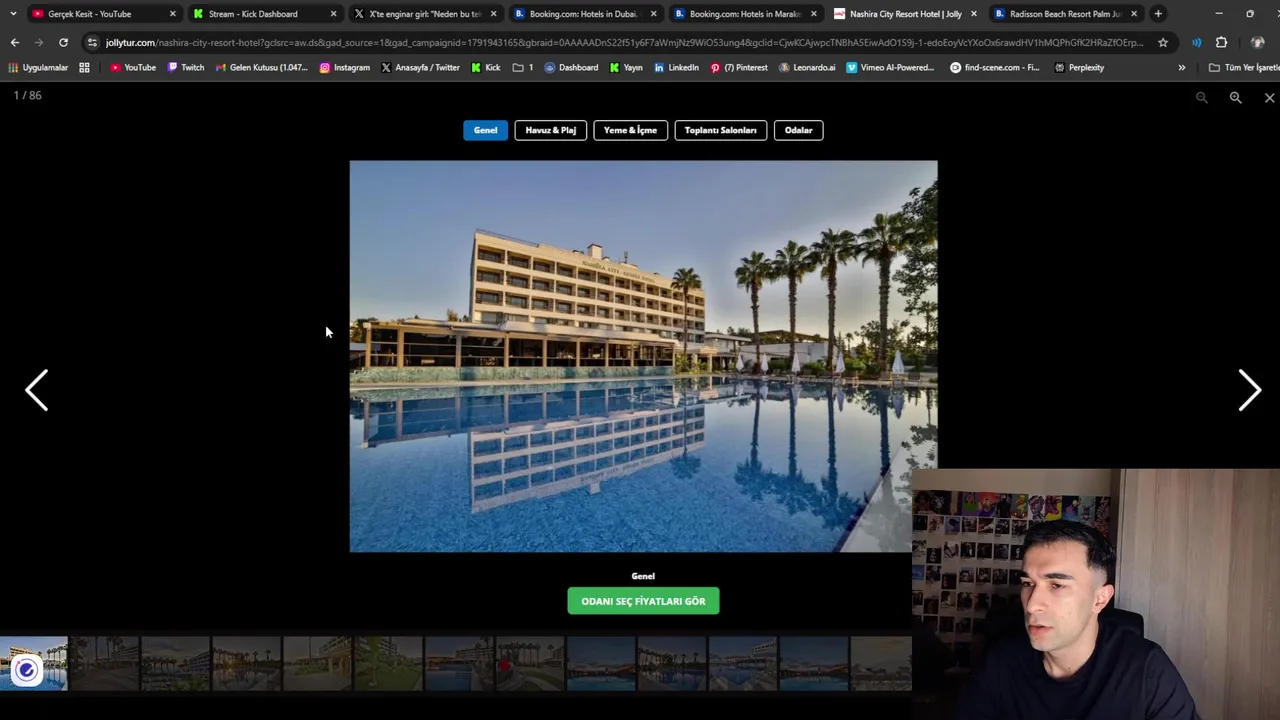Open the round accessibility widget at bottom left

(x=26, y=670)
